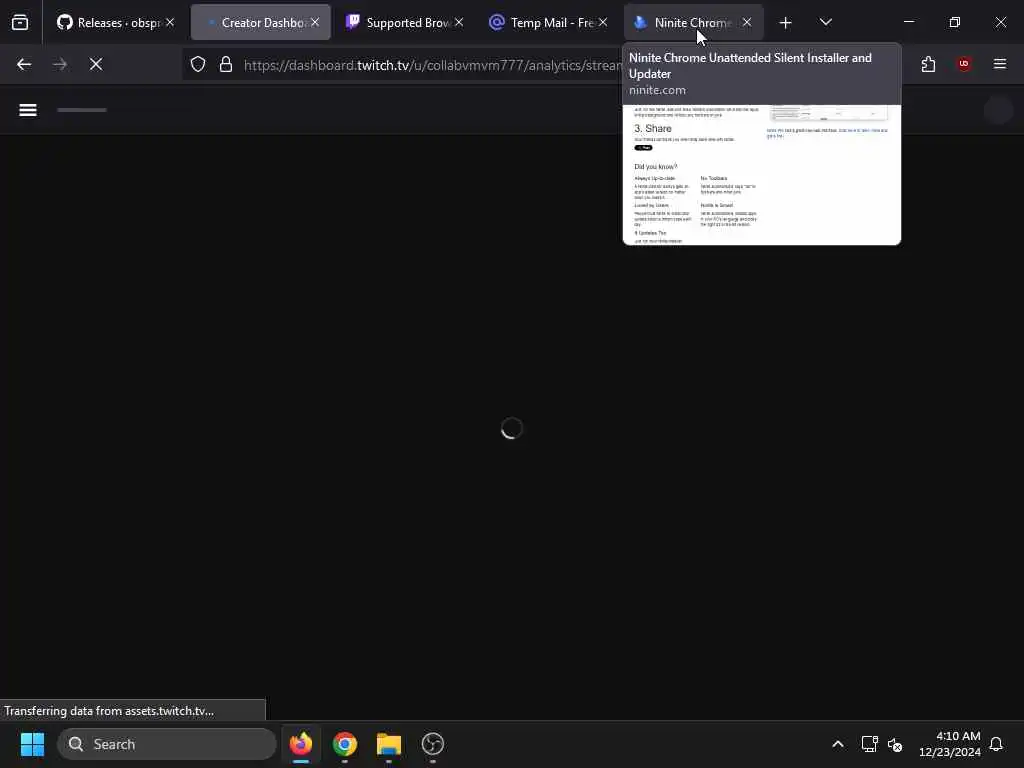The height and width of the screenshot is (768, 1024).
Task: Close the Temp Mail tab
Action: click(x=603, y=22)
